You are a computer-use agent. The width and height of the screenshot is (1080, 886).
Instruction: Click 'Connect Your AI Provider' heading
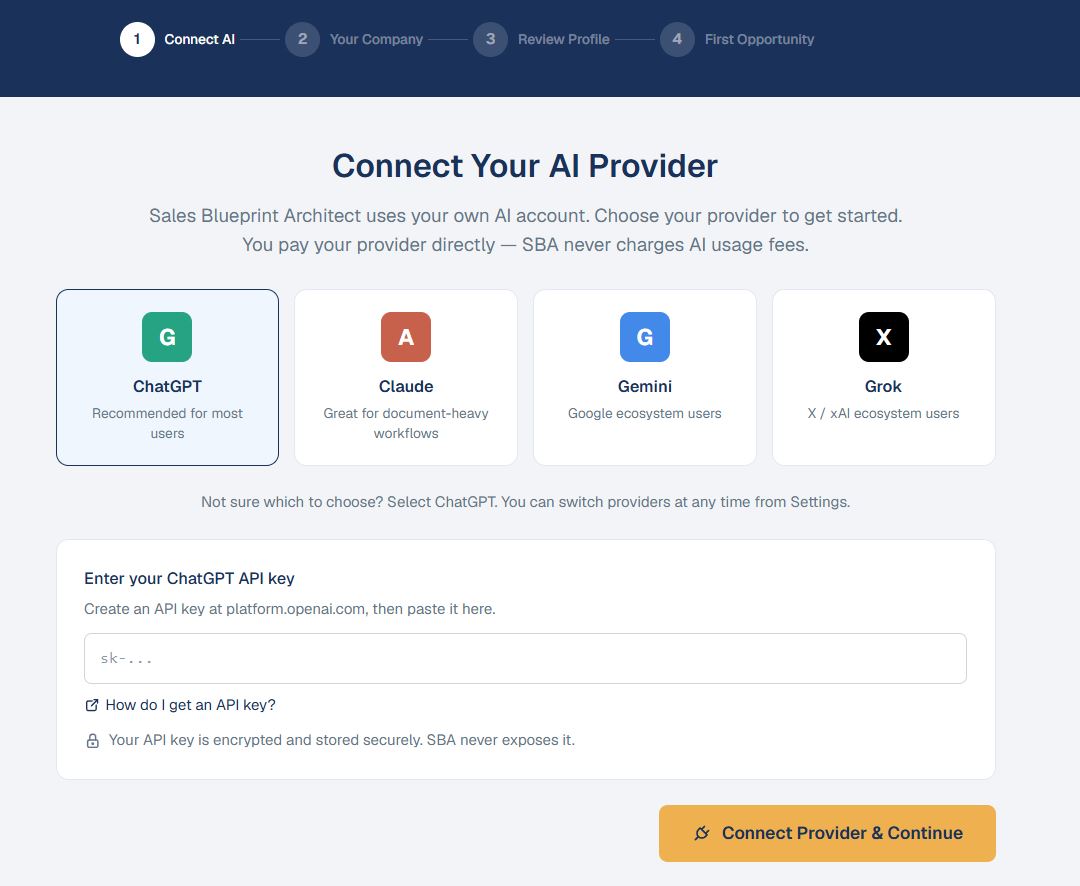(525, 166)
